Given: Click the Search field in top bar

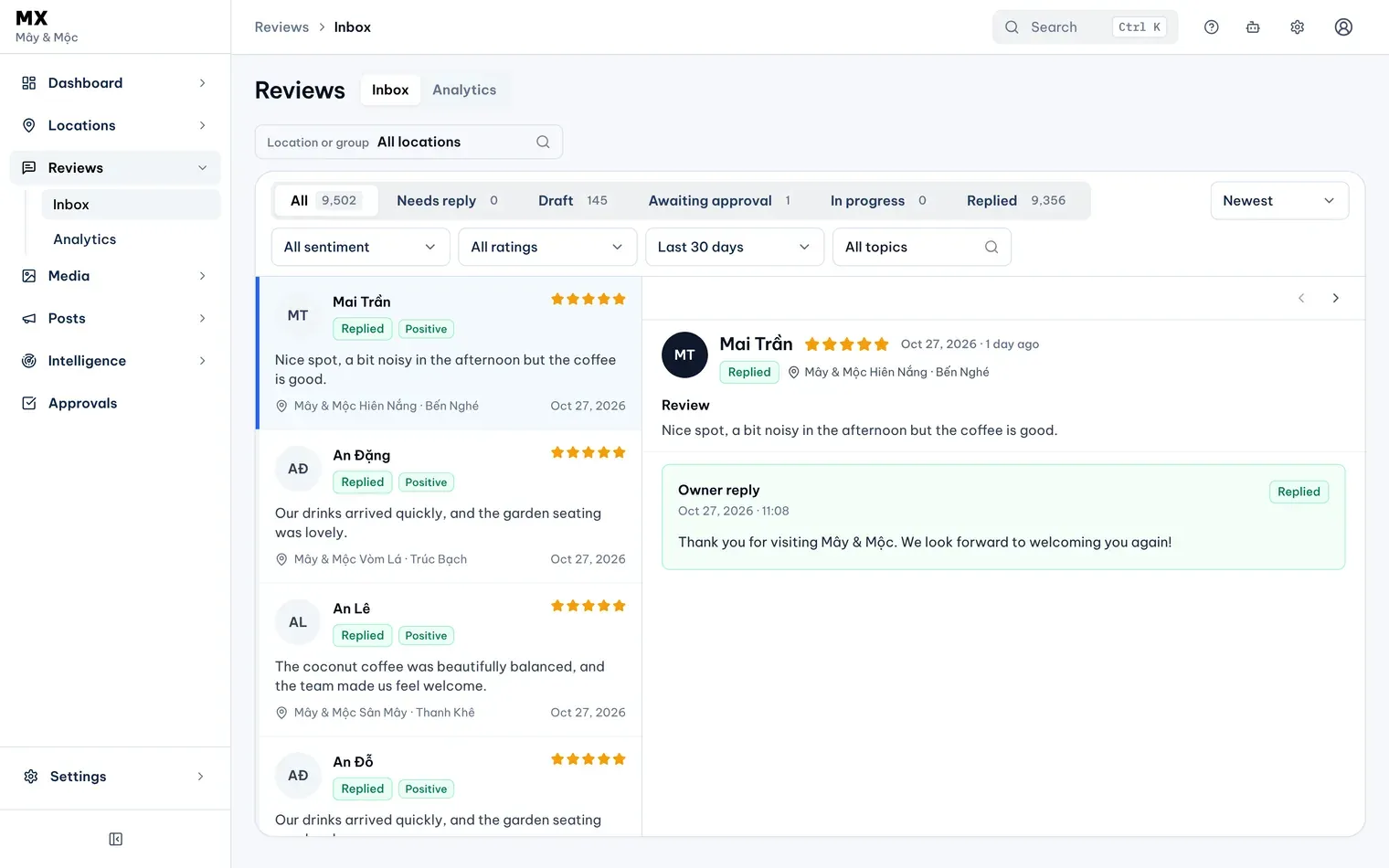Looking at the screenshot, I should tap(1085, 27).
